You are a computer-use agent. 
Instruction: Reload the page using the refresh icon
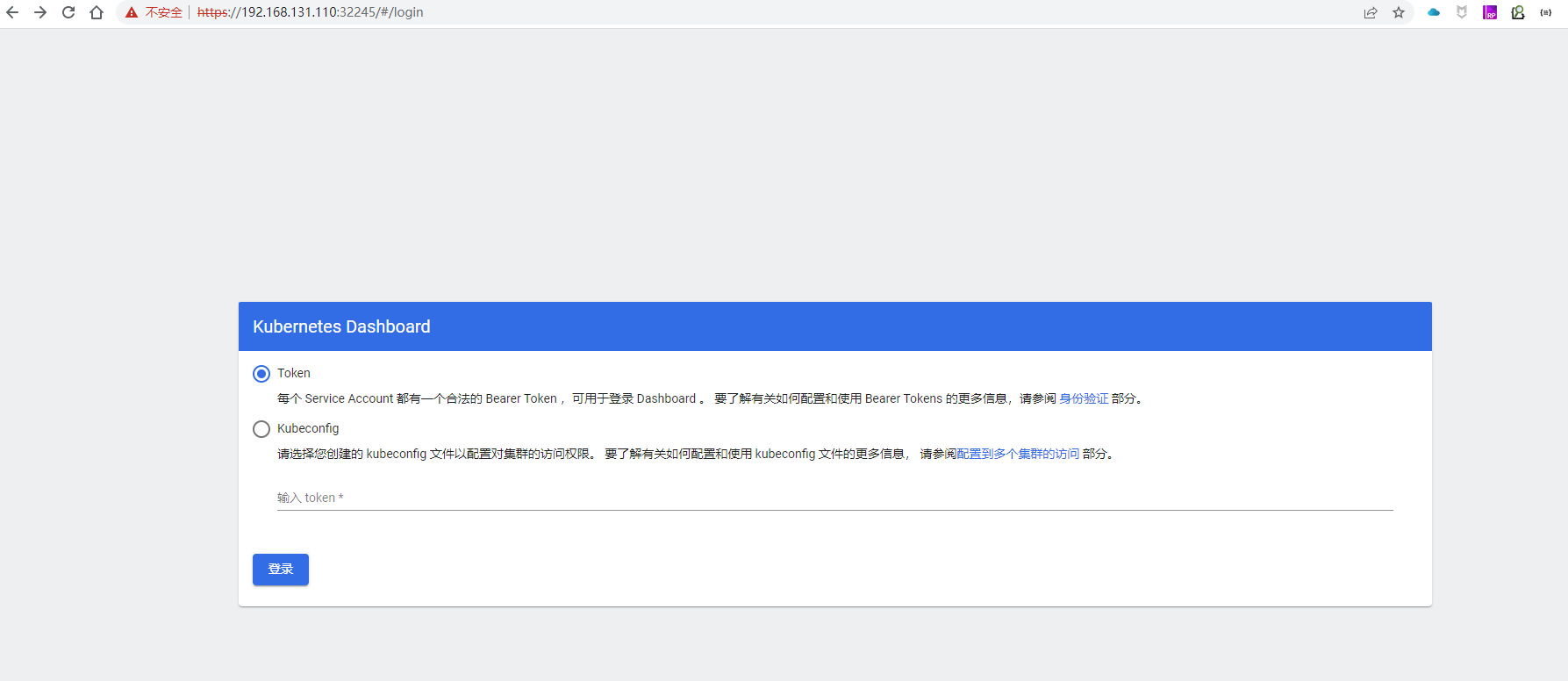(x=68, y=12)
